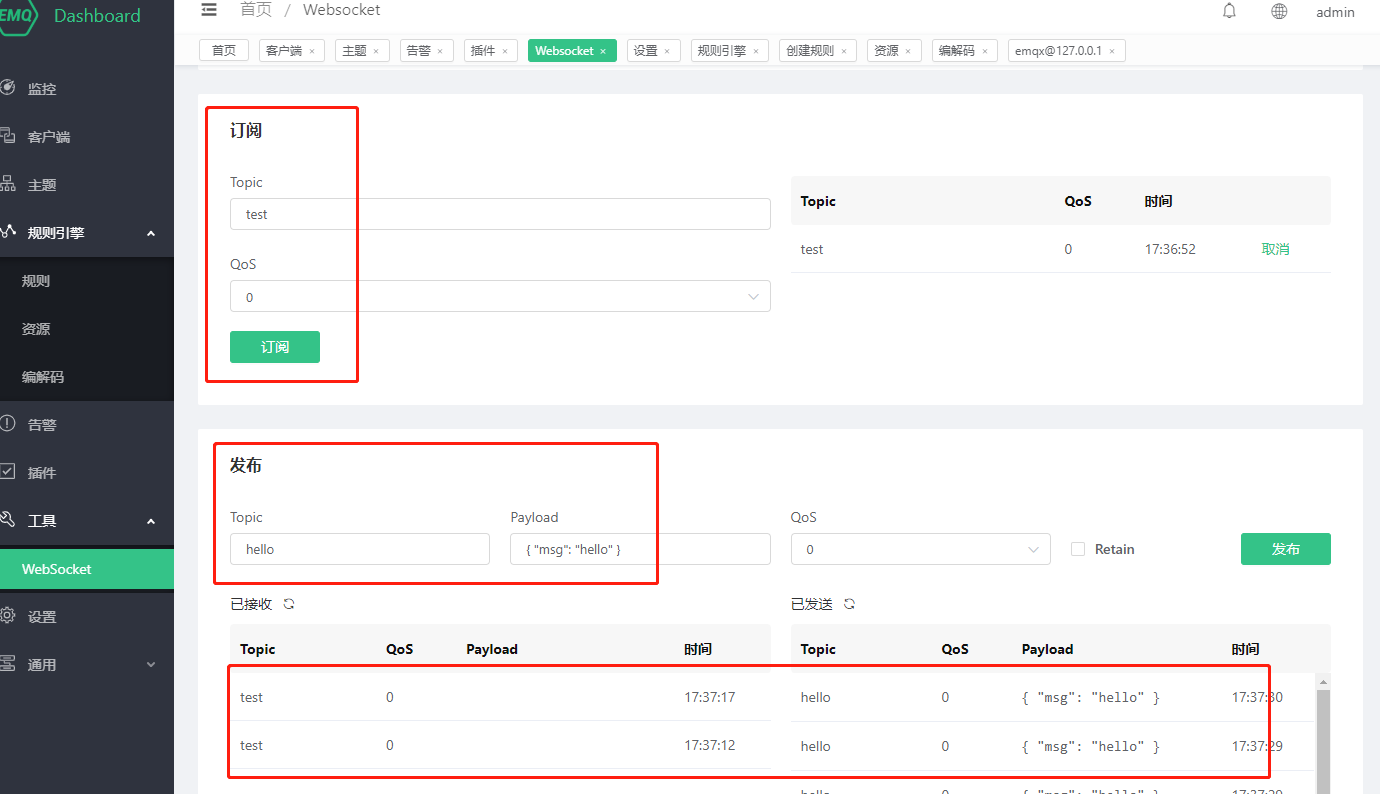Open 规则 submenu item
The height and width of the screenshot is (794, 1380).
[x=87, y=281]
